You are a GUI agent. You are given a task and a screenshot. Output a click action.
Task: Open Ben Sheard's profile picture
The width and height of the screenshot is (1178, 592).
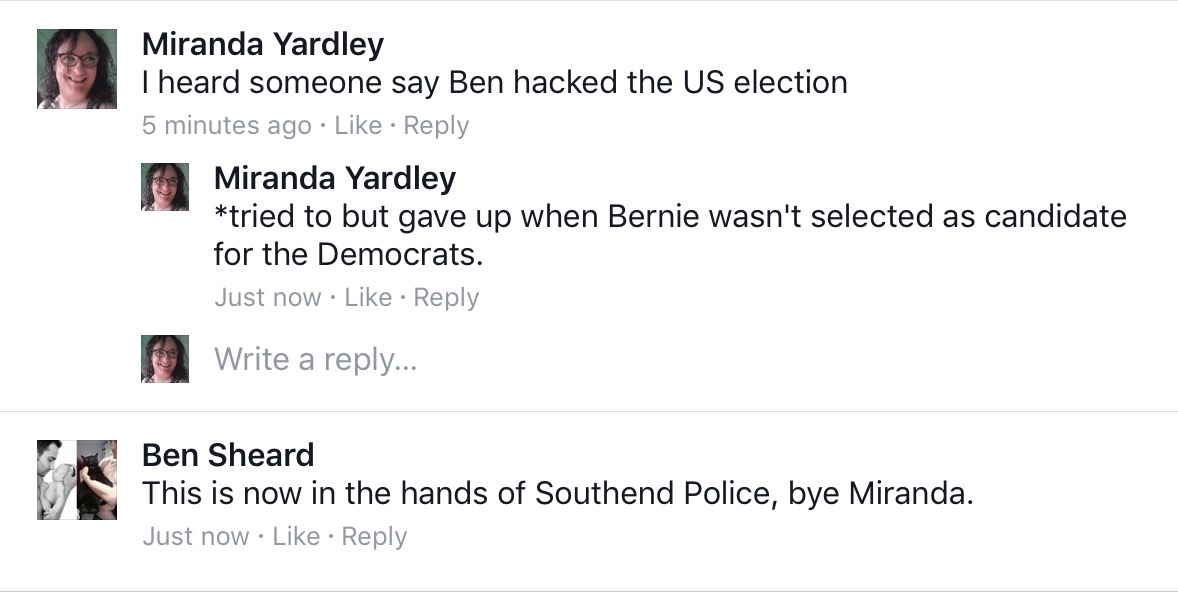[x=77, y=480]
